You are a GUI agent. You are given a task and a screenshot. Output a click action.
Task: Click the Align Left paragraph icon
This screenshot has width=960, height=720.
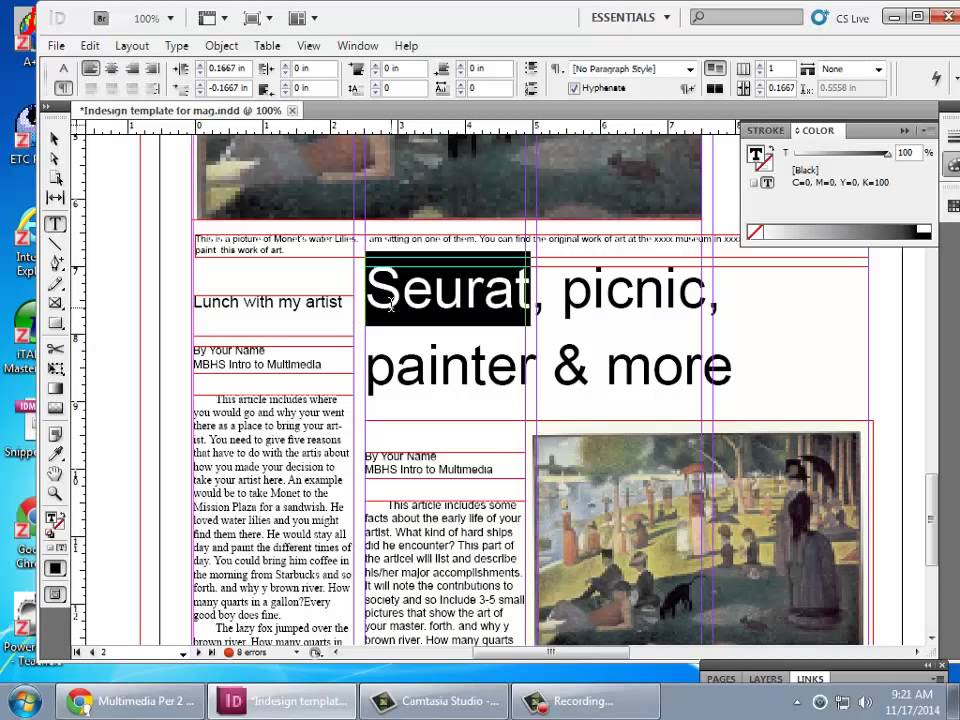pyautogui.click(x=91, y=69)
